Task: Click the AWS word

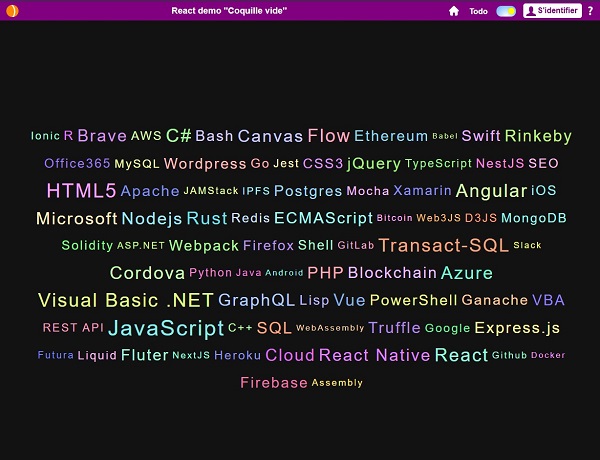Action: [x=146, y=136]
